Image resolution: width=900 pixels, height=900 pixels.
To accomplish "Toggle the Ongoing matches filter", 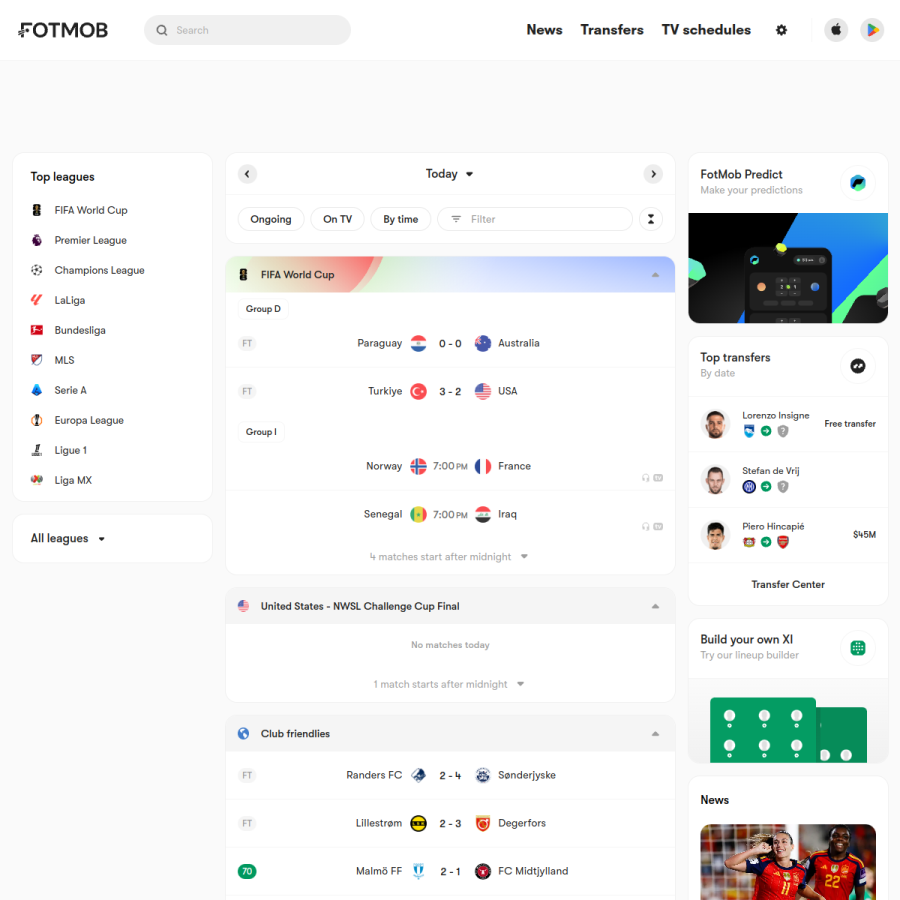I will [x=271, y=219].
